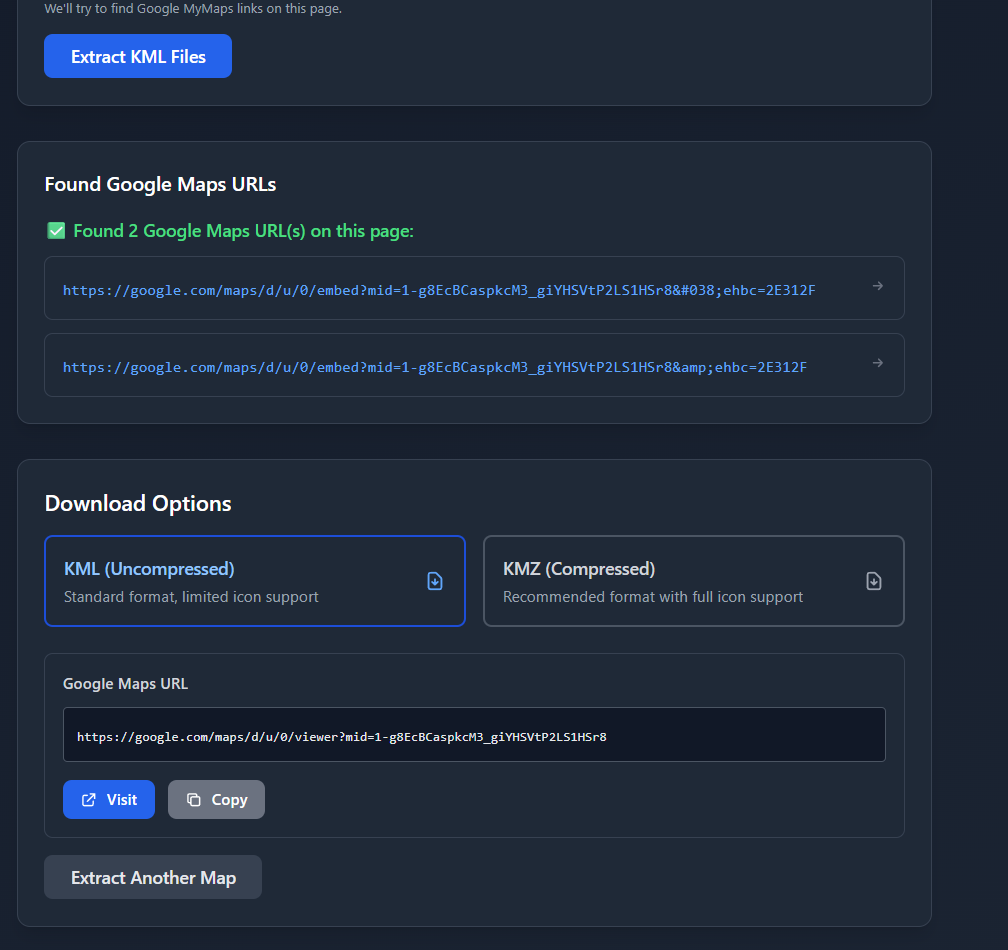Copy the Google Maps URL
The height and width of the screenshot is (950, 1008).
click(x=216, y=800)
